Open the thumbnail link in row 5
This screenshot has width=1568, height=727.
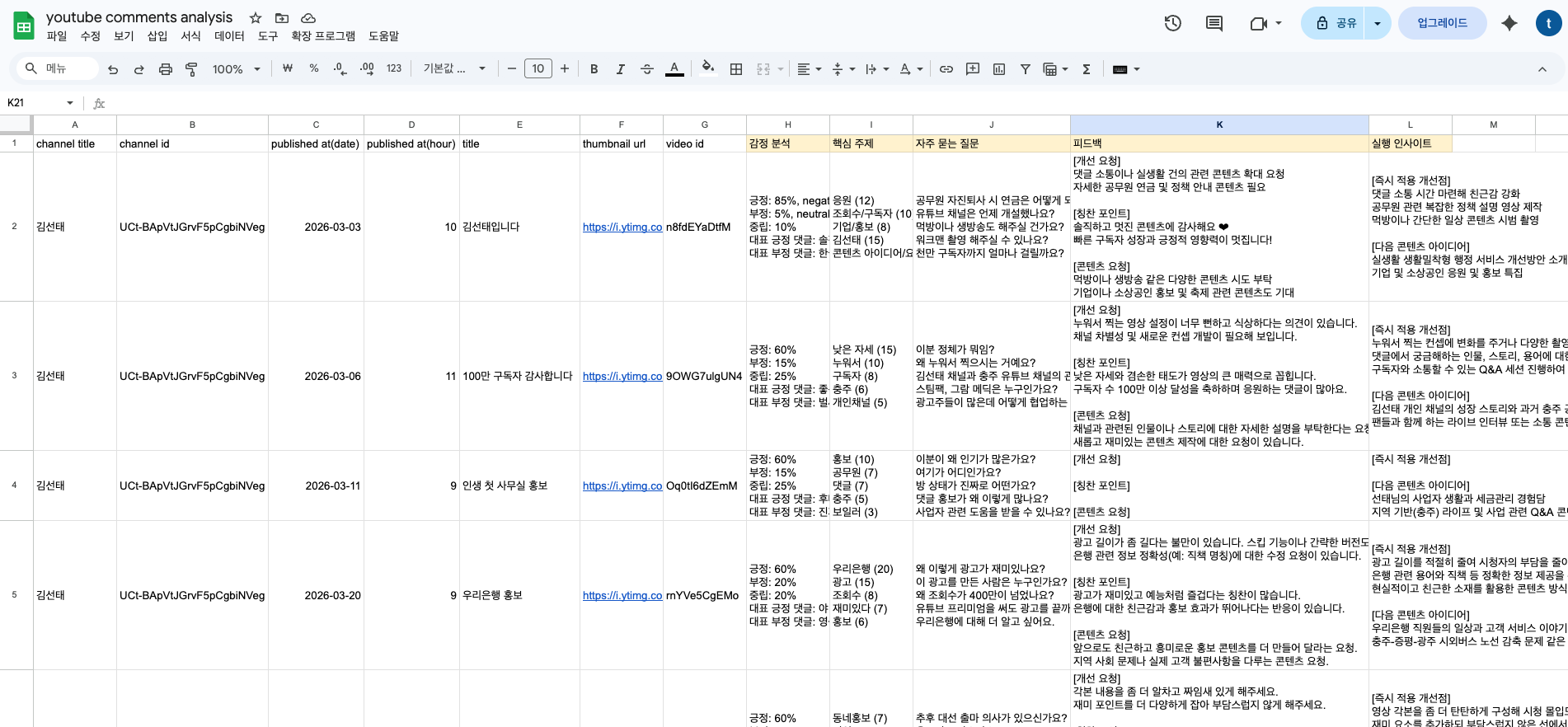click(x=622, y=595)
